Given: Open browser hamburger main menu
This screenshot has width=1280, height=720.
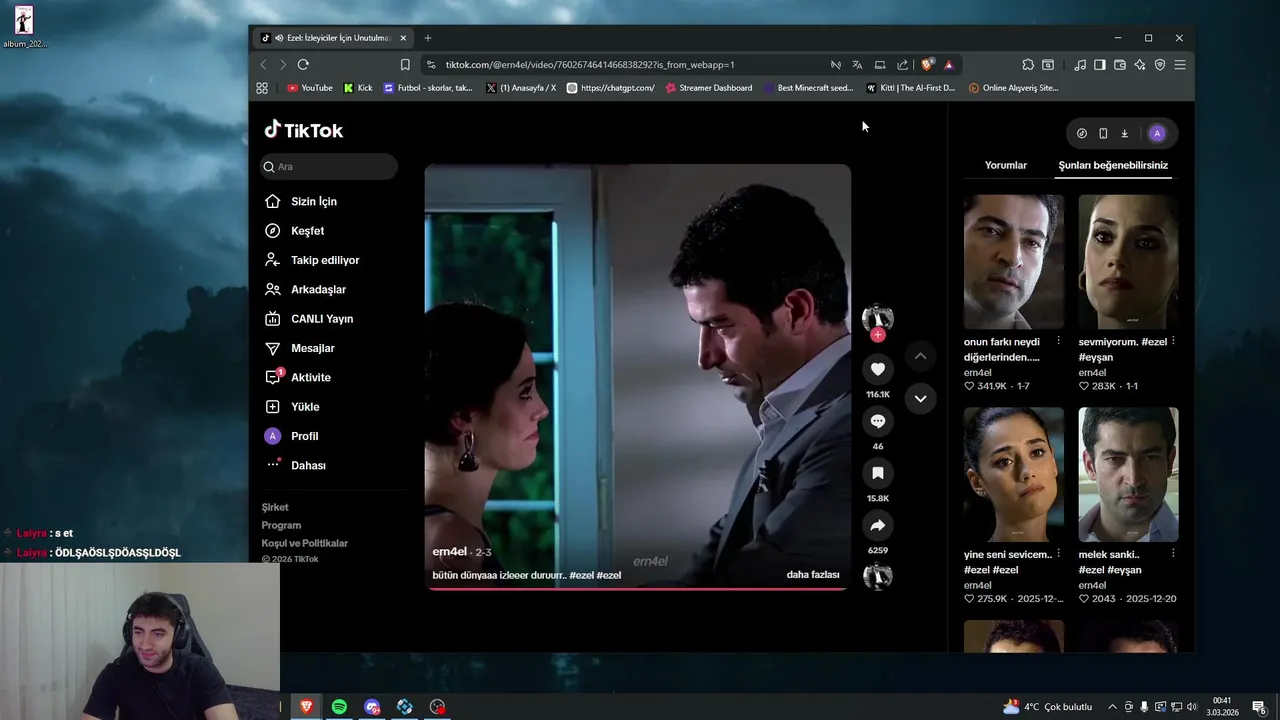Looking at the screenshot, I should click(x=1180, y=65).
